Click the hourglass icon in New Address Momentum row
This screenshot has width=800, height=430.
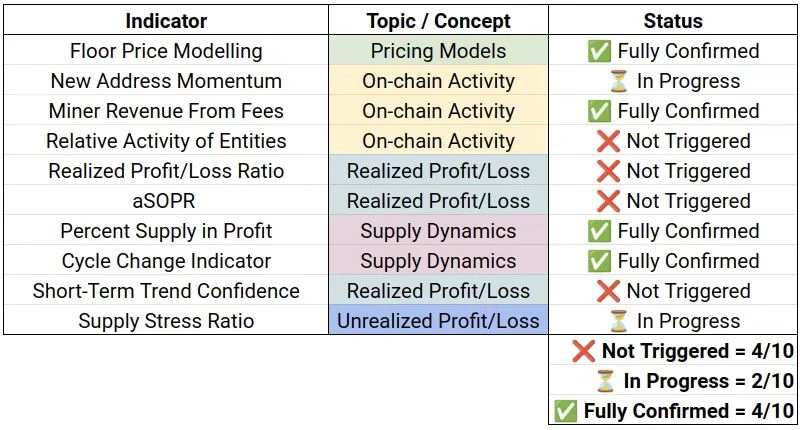[x=618, y=81]
